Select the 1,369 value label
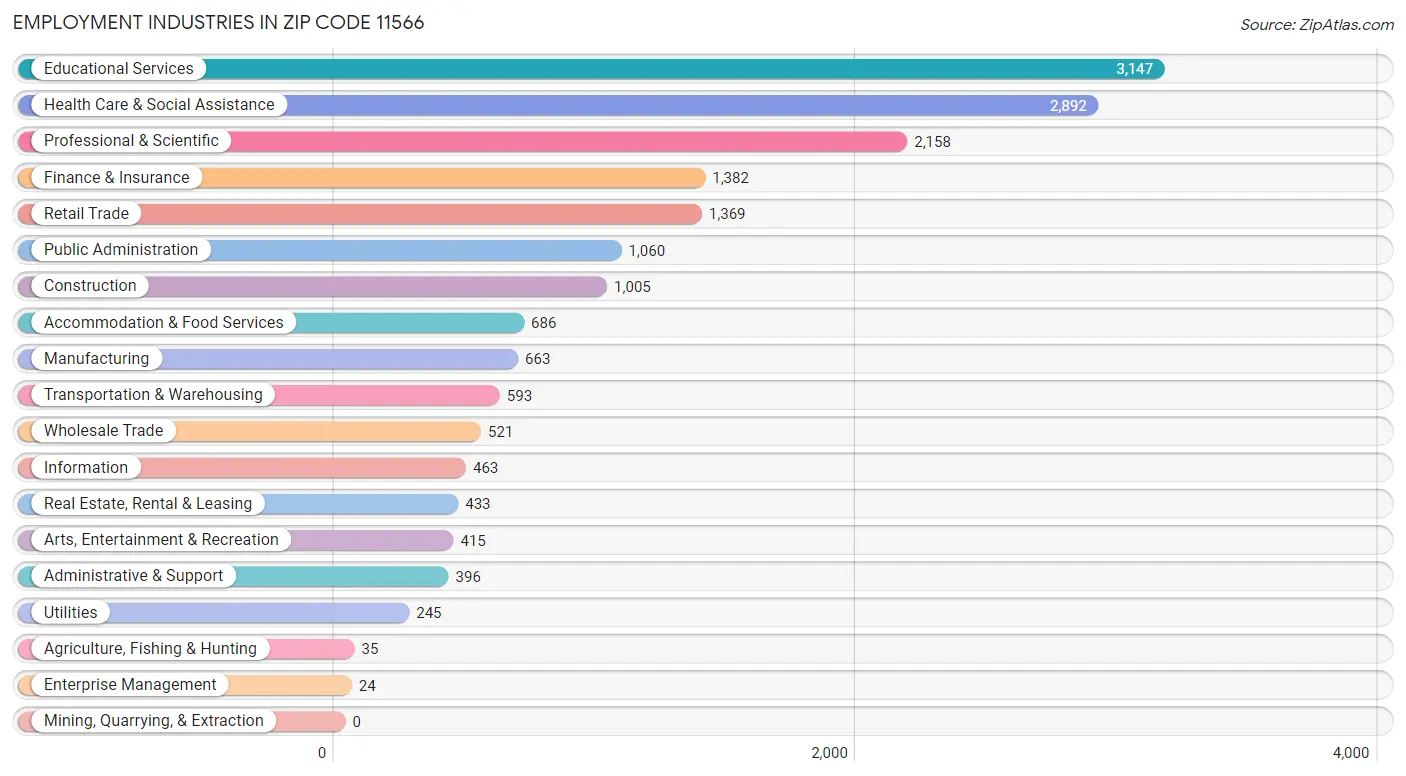The width and height of the screenshot is (1406, 776). [727, 214]
